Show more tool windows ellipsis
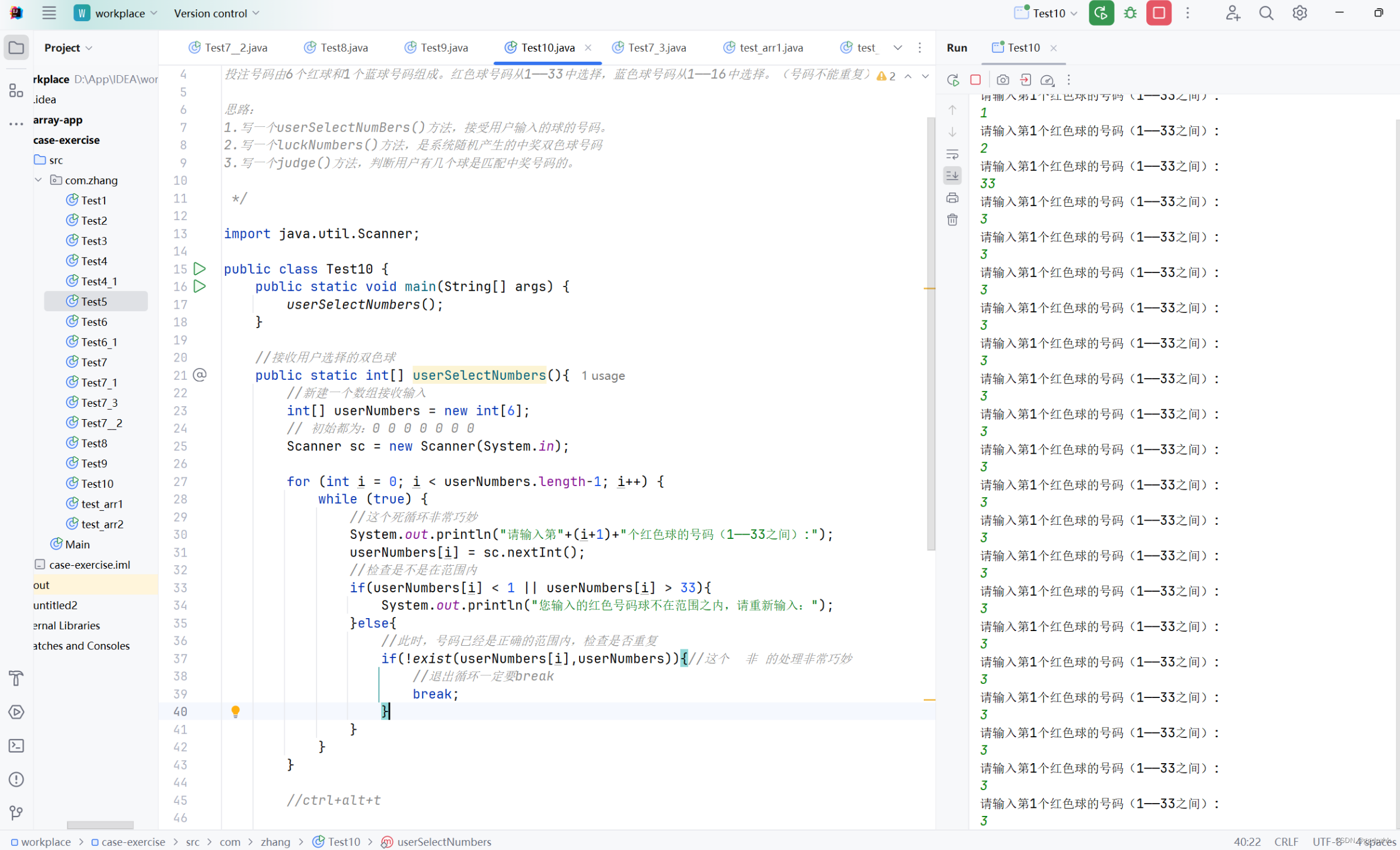Screen dimensions: 1400x850 pos(16,124)
